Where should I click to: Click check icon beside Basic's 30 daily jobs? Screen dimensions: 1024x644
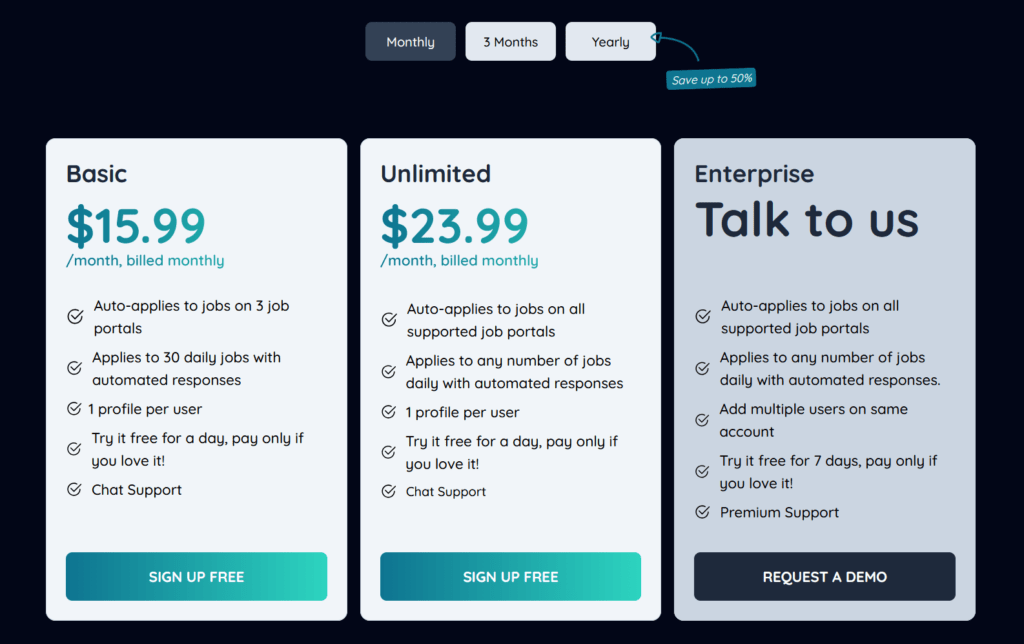[x=75, y=368]
